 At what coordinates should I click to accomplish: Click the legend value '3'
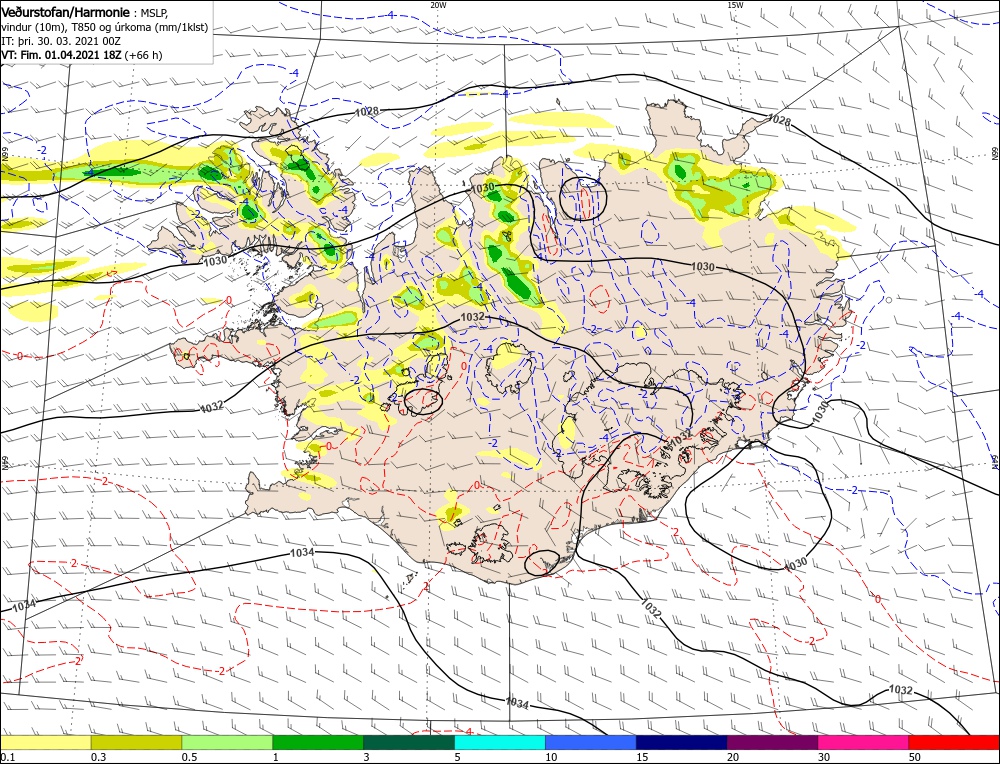click(x=367, y=757)
